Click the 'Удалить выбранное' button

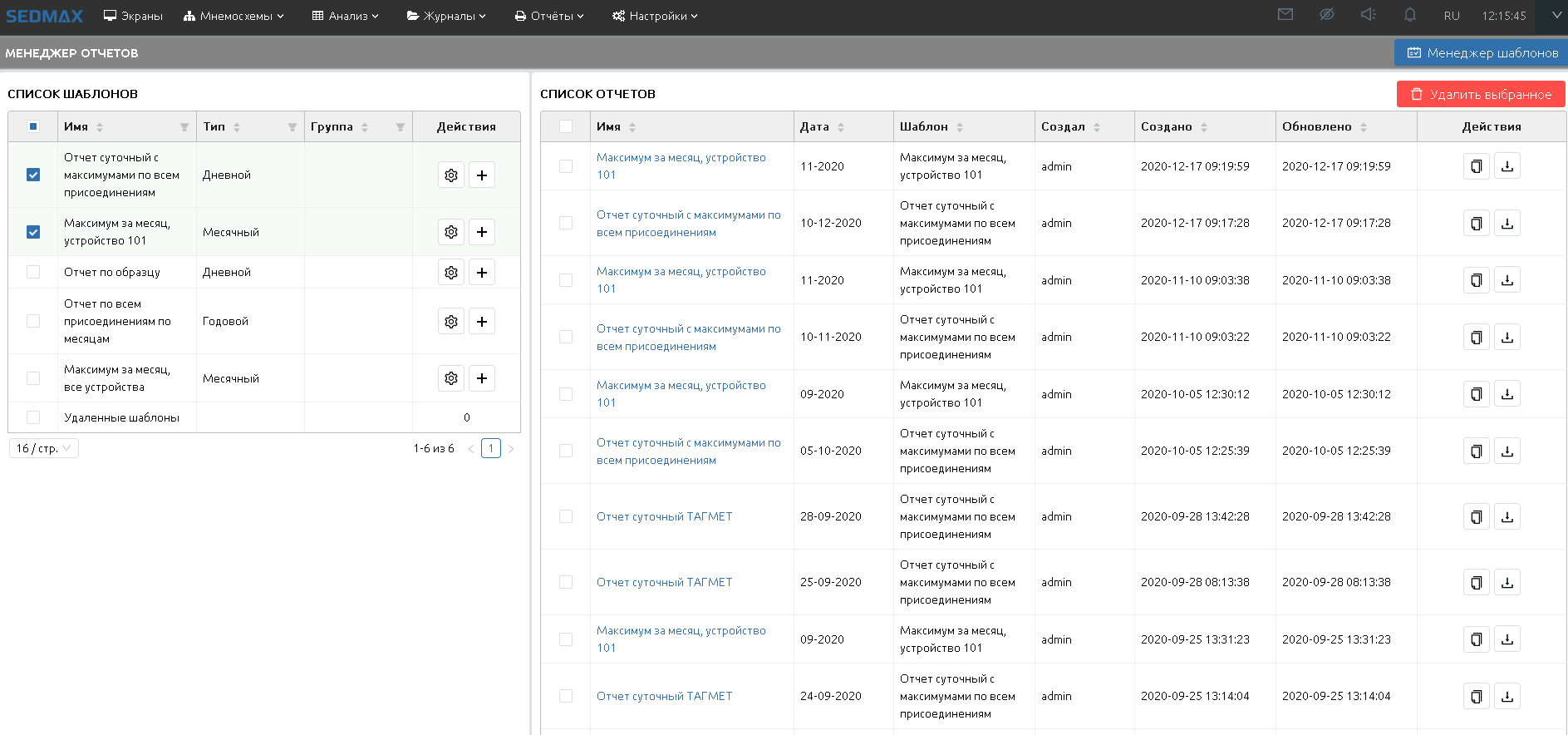pos(1481,95)
